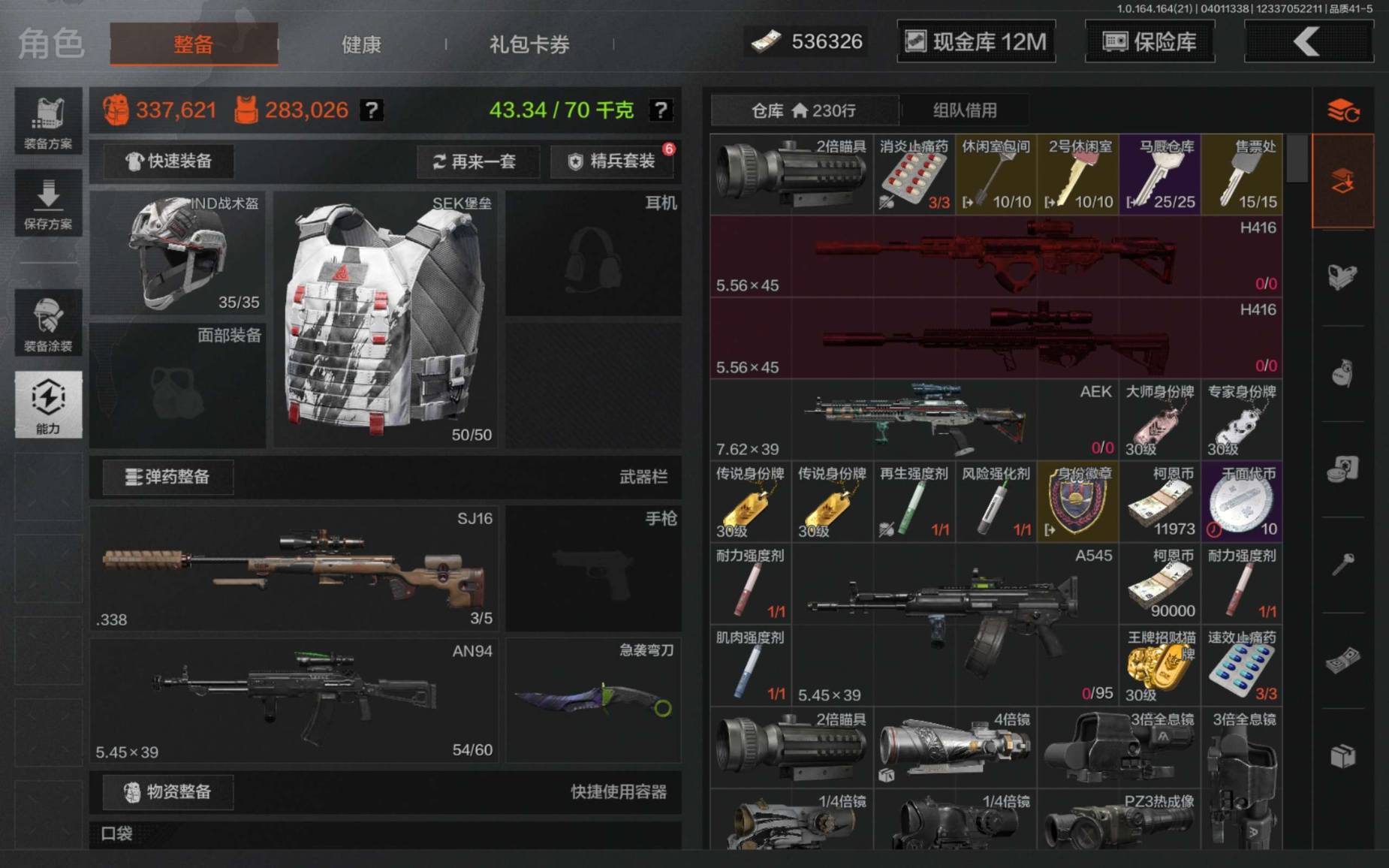Select the 王牌招财猫 gold tag
Screen dimensions: 1389x868
[x=1160, y=665]
